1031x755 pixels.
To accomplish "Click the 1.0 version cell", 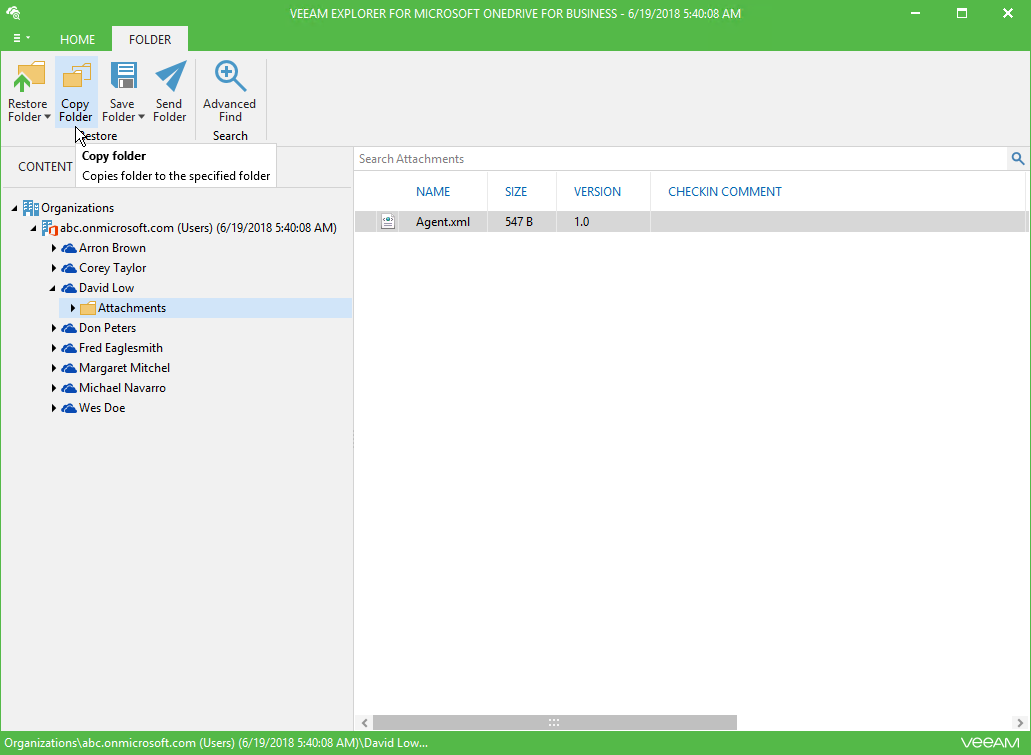I will click(582, 222).
